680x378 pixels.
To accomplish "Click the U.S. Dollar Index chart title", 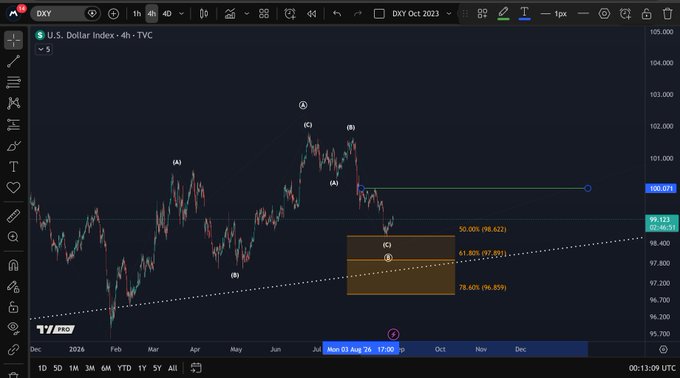I will pos(100,35).
